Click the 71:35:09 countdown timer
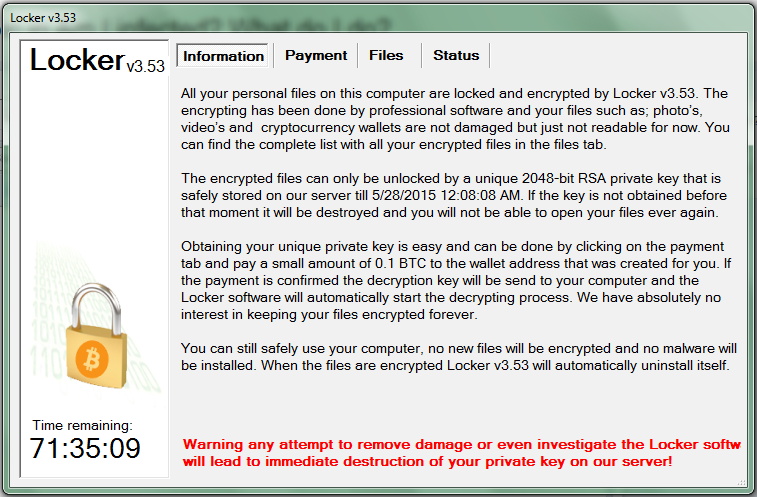Viewport: 757px width, 497px height. tap(85, 448)
